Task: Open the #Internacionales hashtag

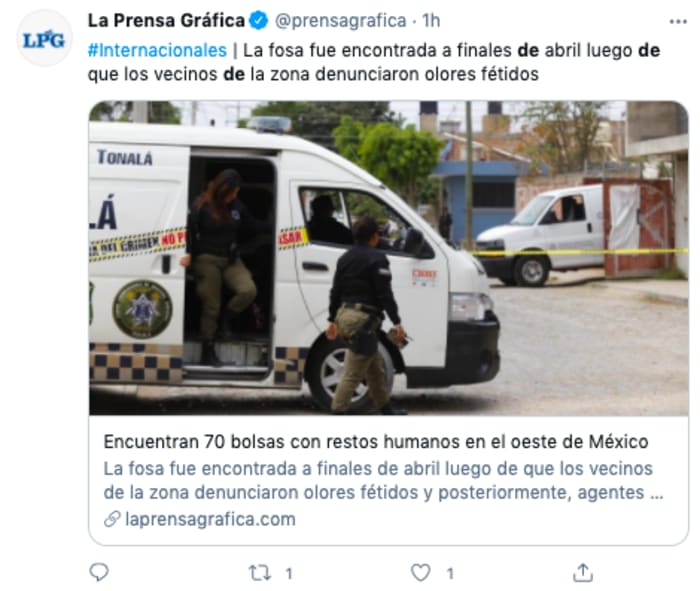Action: [x=157, y=50]
